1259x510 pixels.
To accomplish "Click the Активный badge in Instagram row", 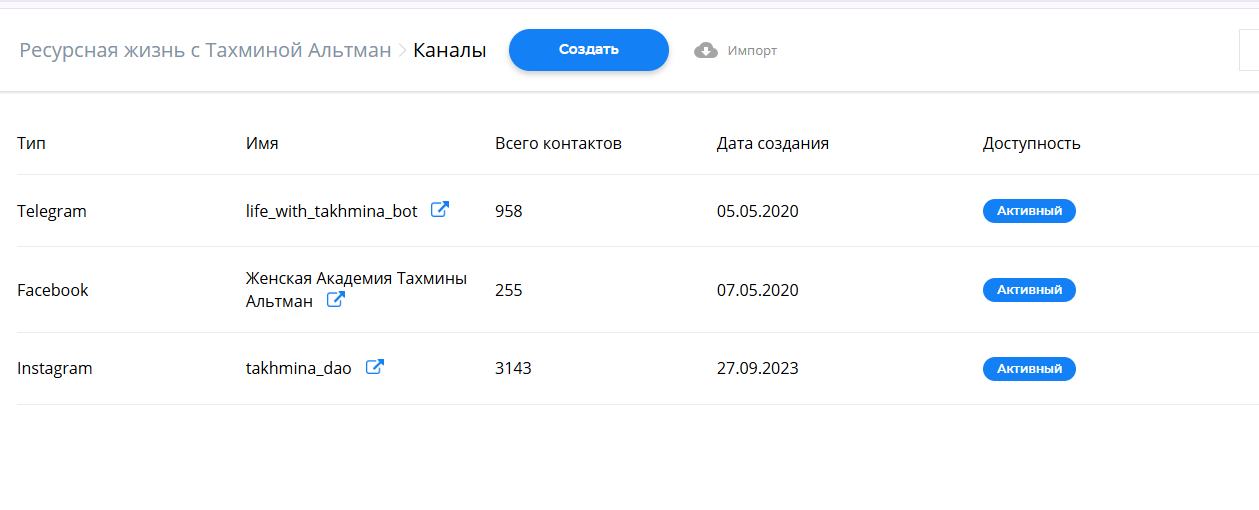I will 1029,369.
